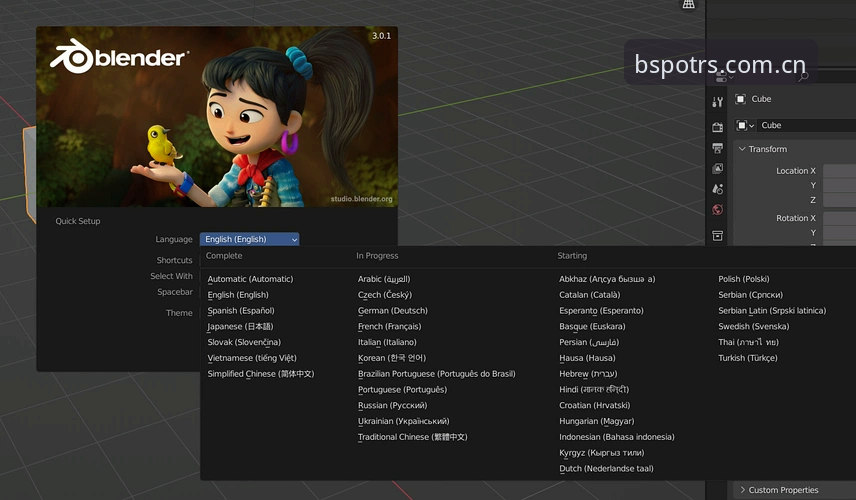Choose Turkish (Türkçe) language
The height and width of the screenshot is (500, 856).
pos(747,358)
